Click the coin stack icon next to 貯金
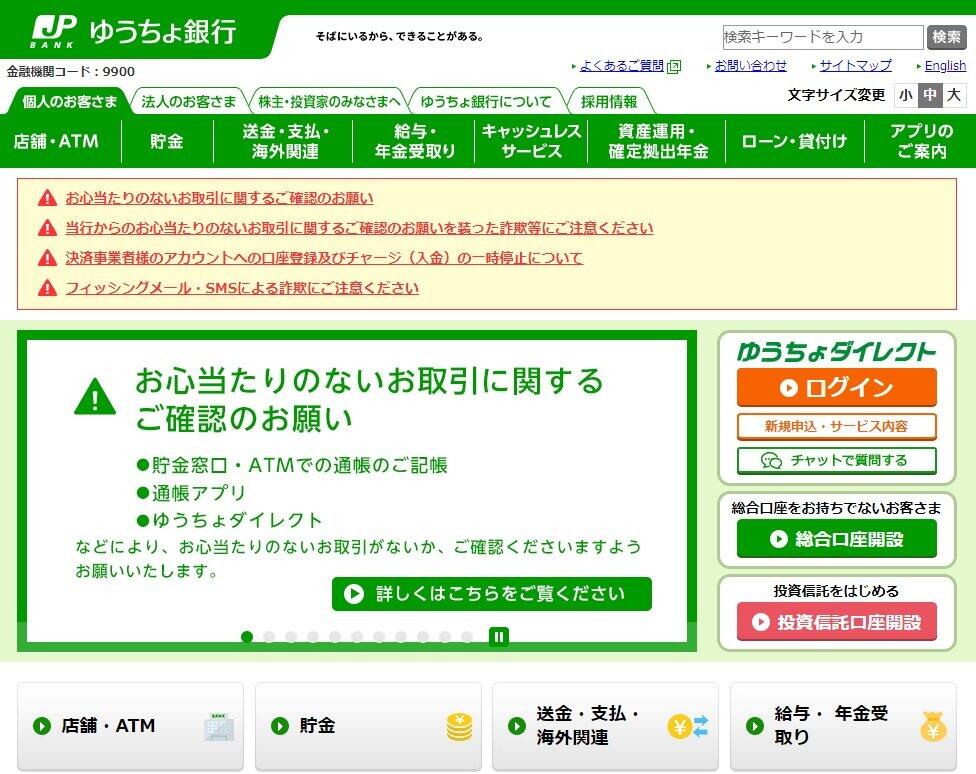976x774 pixels. click(458, 725)
